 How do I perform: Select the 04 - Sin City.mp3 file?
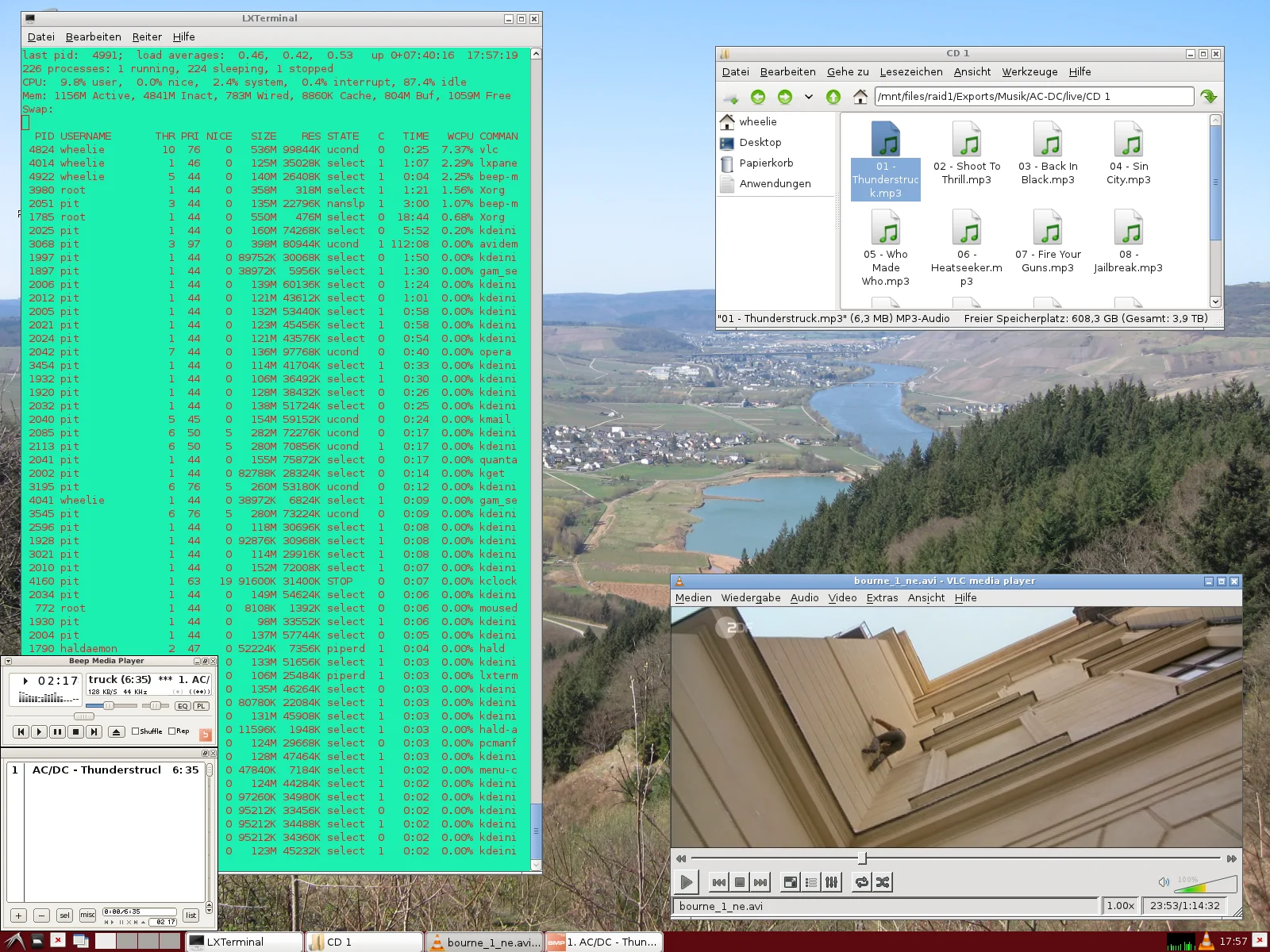coord(1129,154)
